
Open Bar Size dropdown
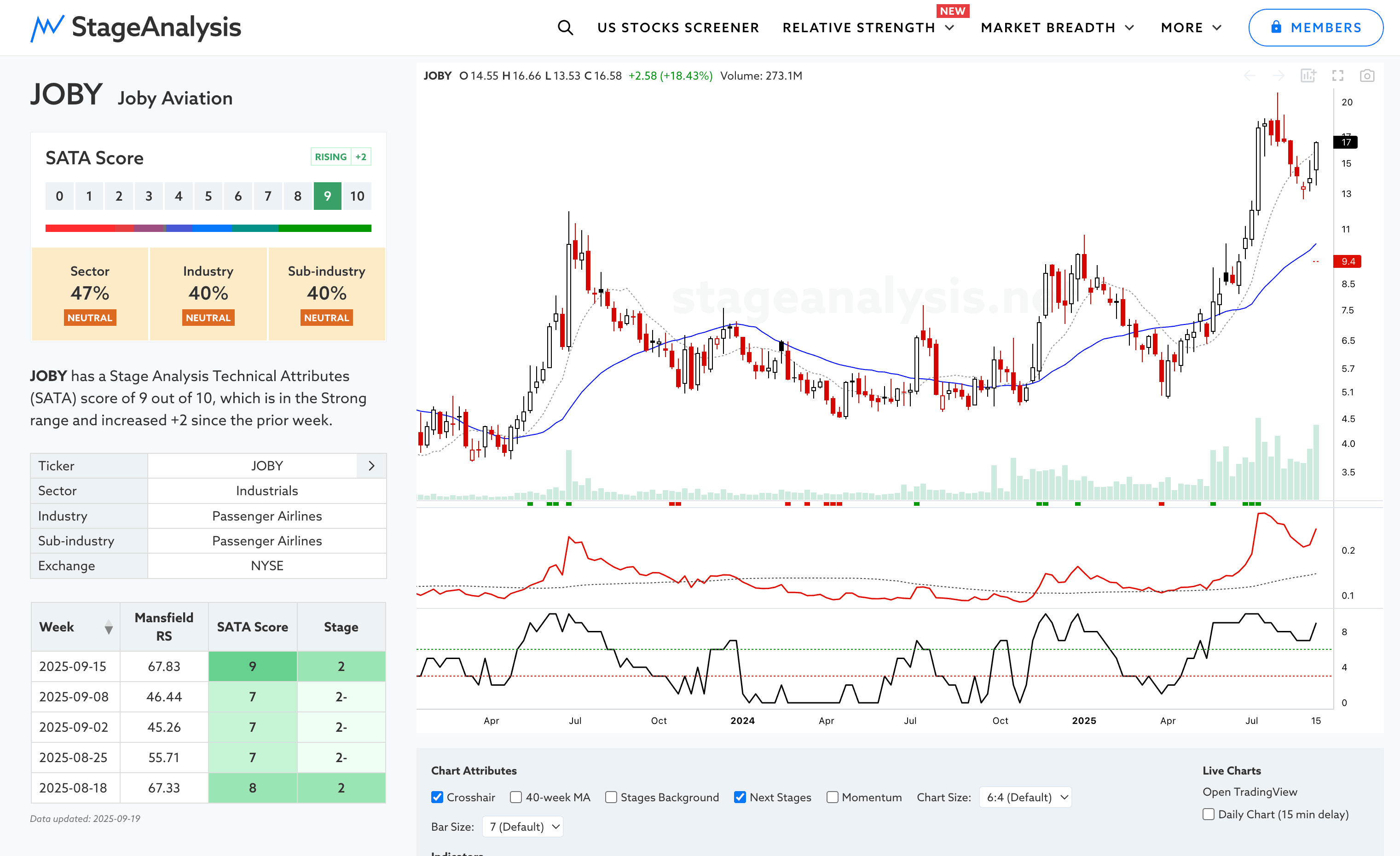tap(523, 827)
